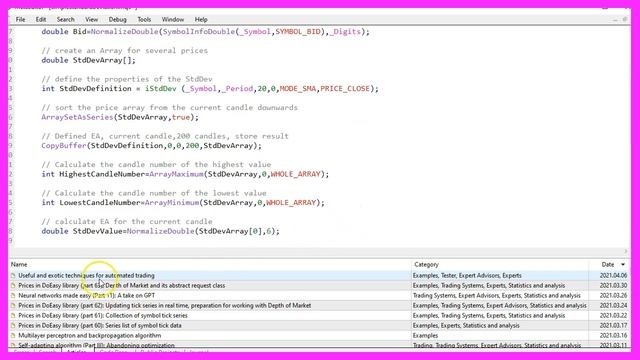
Task: Click the comment calculate EA for the current candle
Action: pyautogui.click(x=127, y=222)
